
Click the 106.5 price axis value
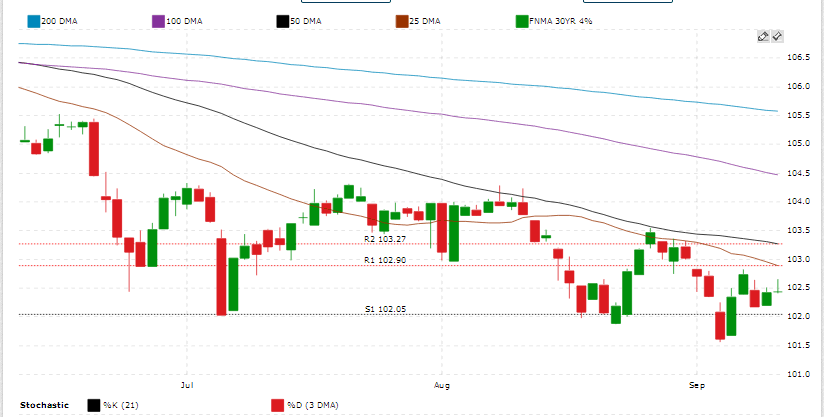click(799, 57)
